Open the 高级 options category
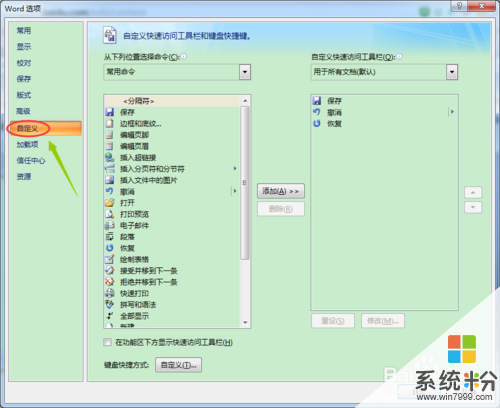This screenshot has height=408, width=500. click(24, 111)
